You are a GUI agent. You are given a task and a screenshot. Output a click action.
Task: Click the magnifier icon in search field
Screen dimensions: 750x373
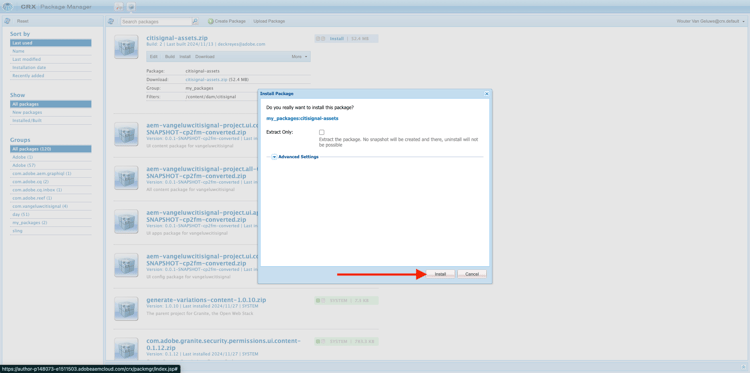tap(195, 22)
